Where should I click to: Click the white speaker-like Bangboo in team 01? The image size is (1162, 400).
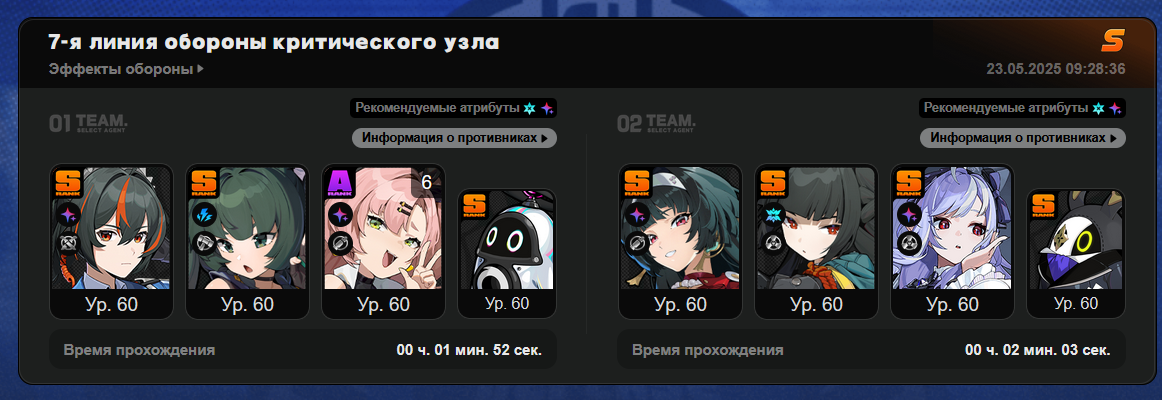pyautogui.click(x=508, y=253)
